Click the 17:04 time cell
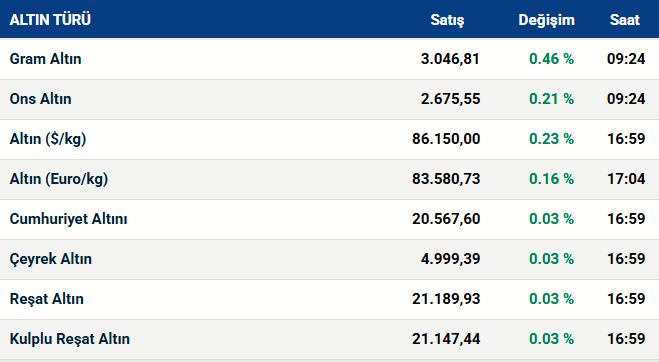 (x=626, y=179)
